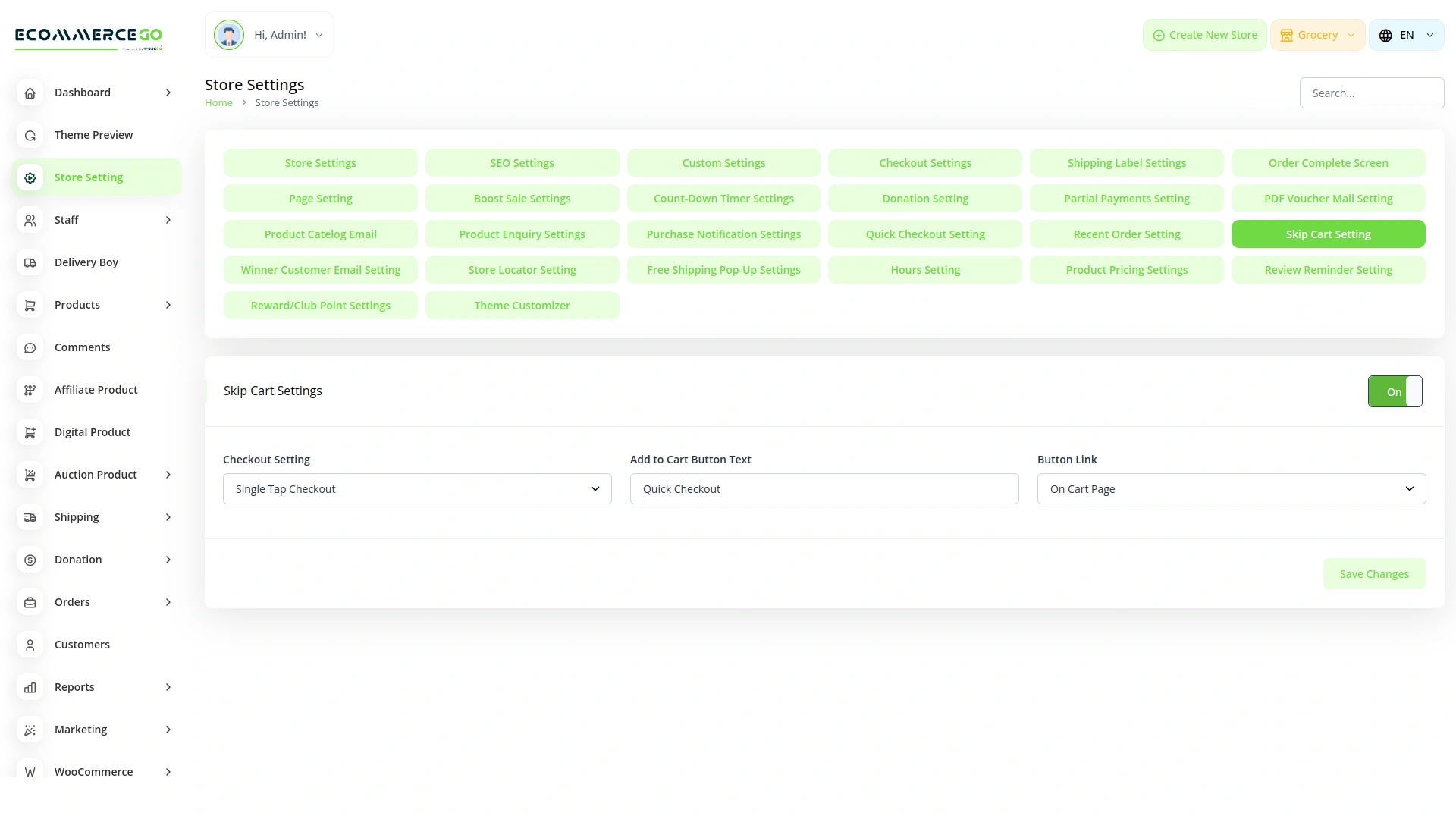Viewport: 1456px width, 819px height.
Task: Click the Save Changes button
Action: (1373, 574)
